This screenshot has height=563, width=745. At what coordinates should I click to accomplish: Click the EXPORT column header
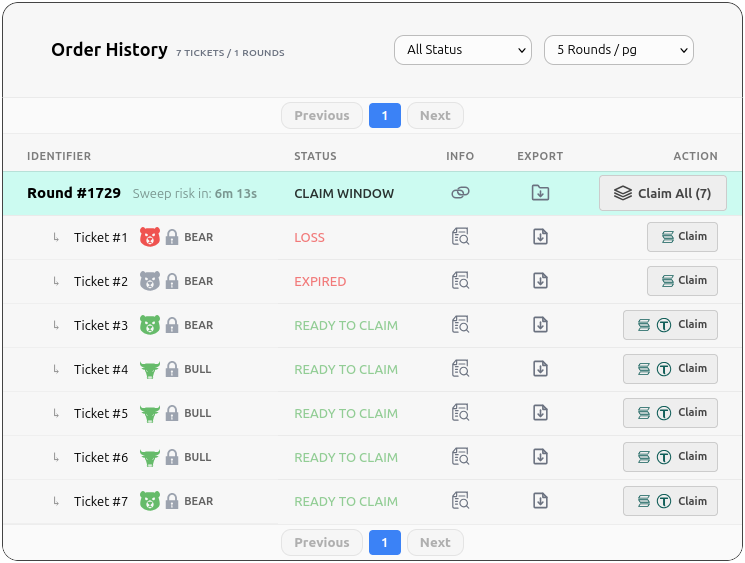tap(540, 156)
